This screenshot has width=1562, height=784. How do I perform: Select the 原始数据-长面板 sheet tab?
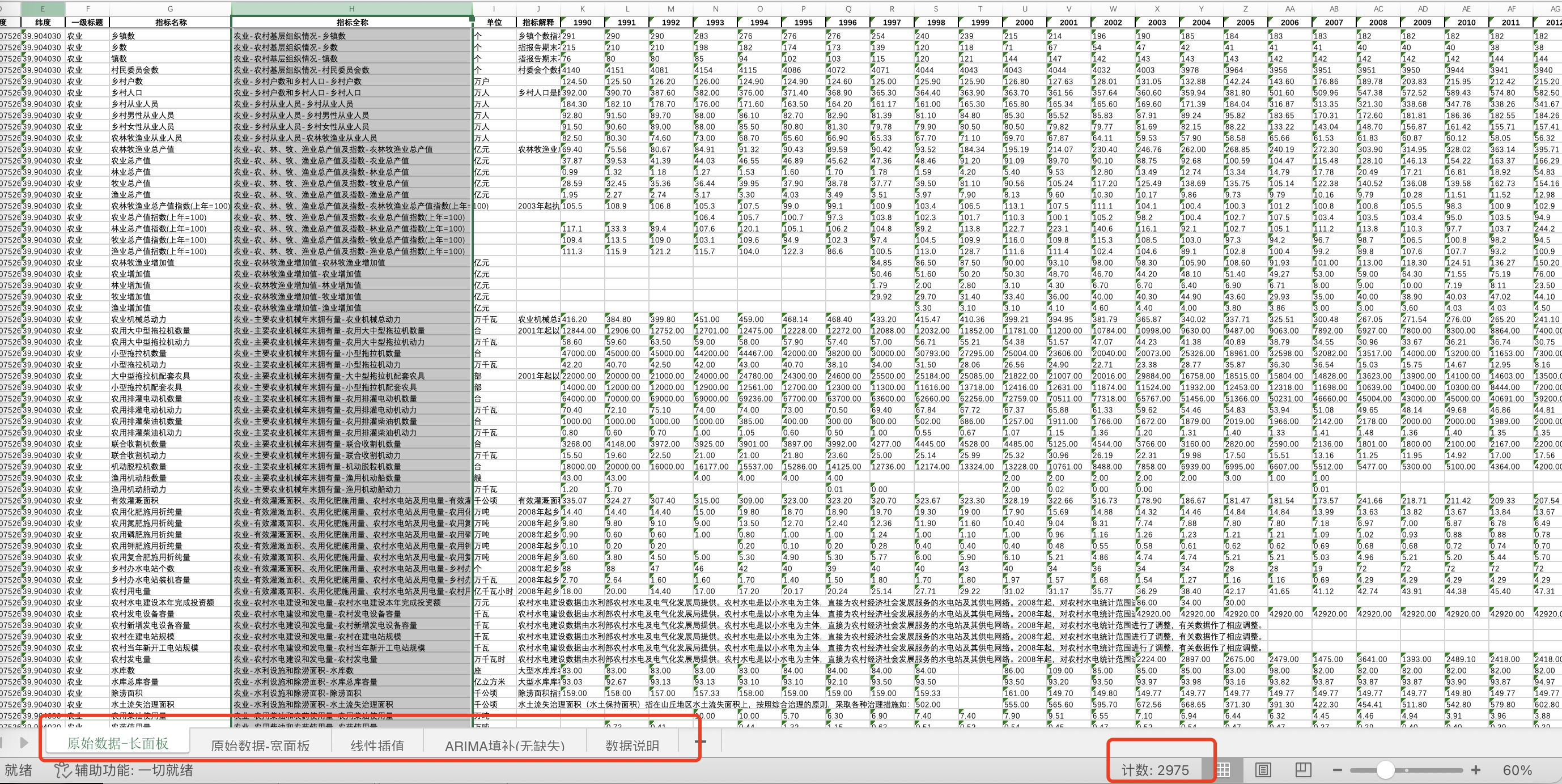[118, 743]
